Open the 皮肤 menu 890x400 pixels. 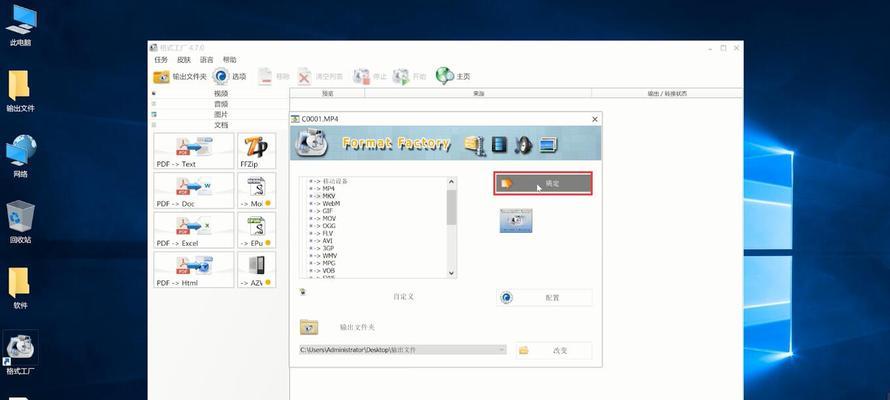point(184,60)
